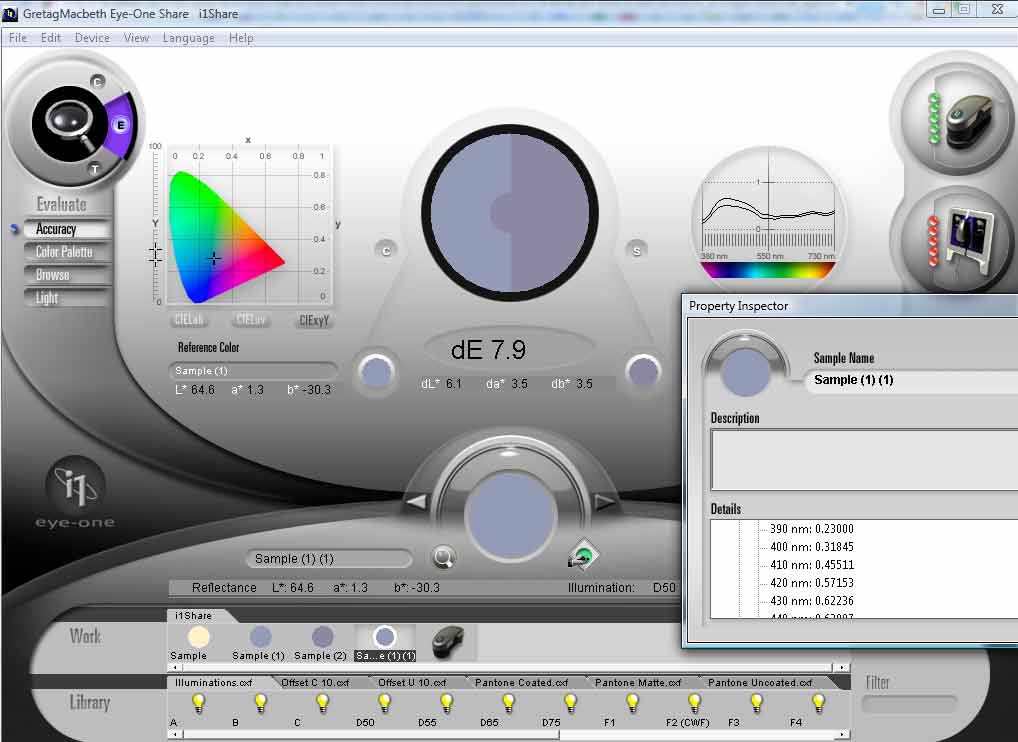Click the chromaticity diagram crosshair

(x=214, y=259)
